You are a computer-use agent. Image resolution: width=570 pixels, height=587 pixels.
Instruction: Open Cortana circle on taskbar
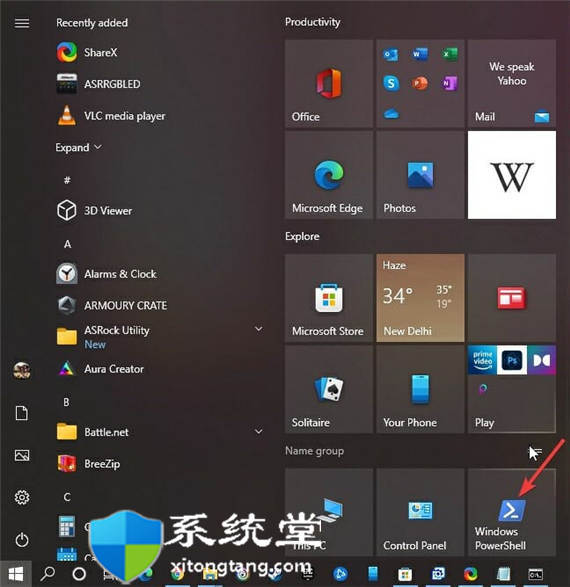pos(79,574)
